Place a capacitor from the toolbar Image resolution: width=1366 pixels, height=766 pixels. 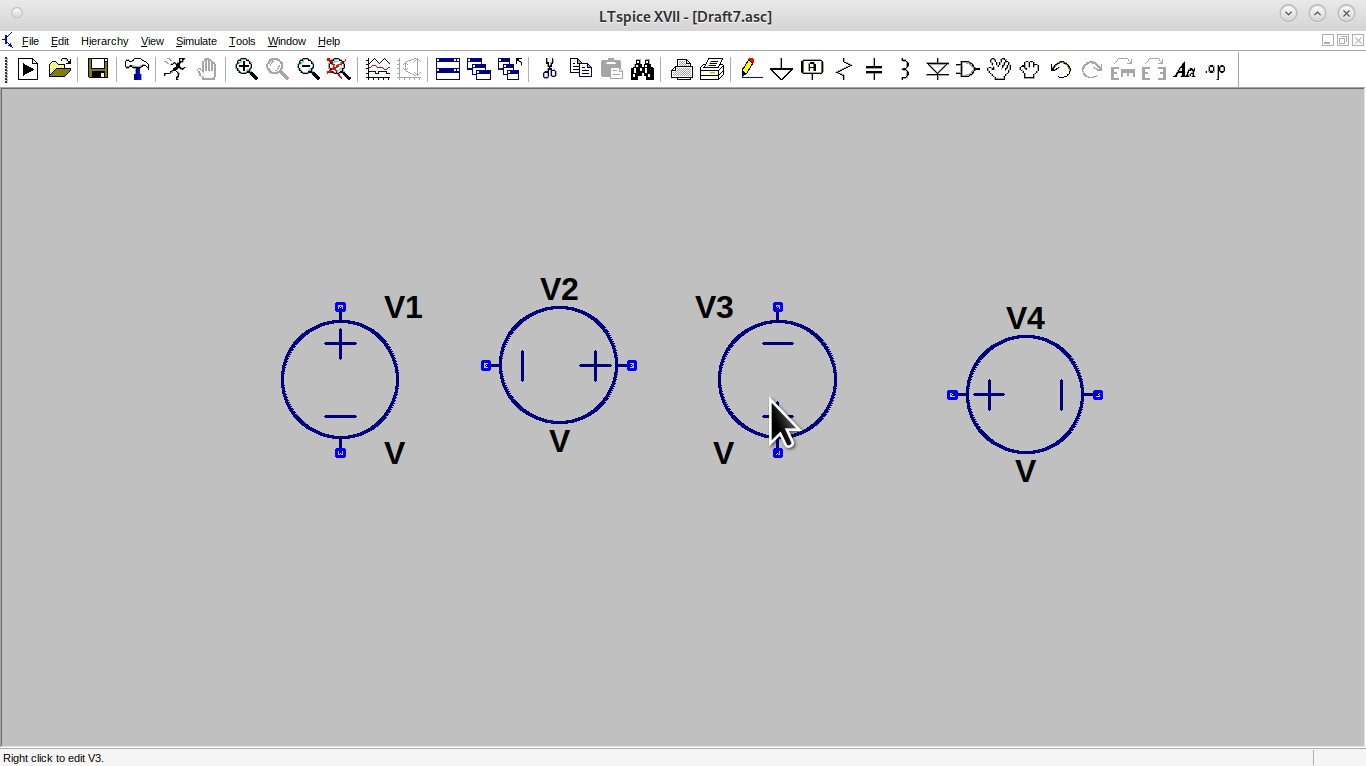pos(874,69)
